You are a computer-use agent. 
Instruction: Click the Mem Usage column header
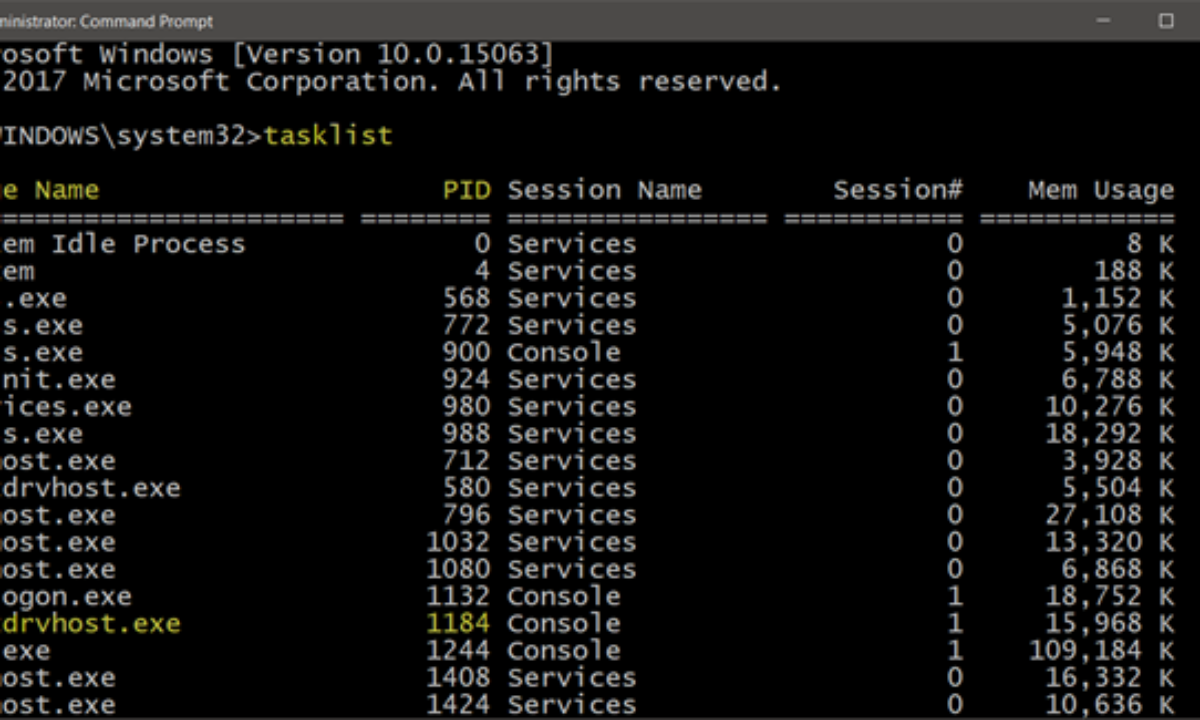[1100, 190]
